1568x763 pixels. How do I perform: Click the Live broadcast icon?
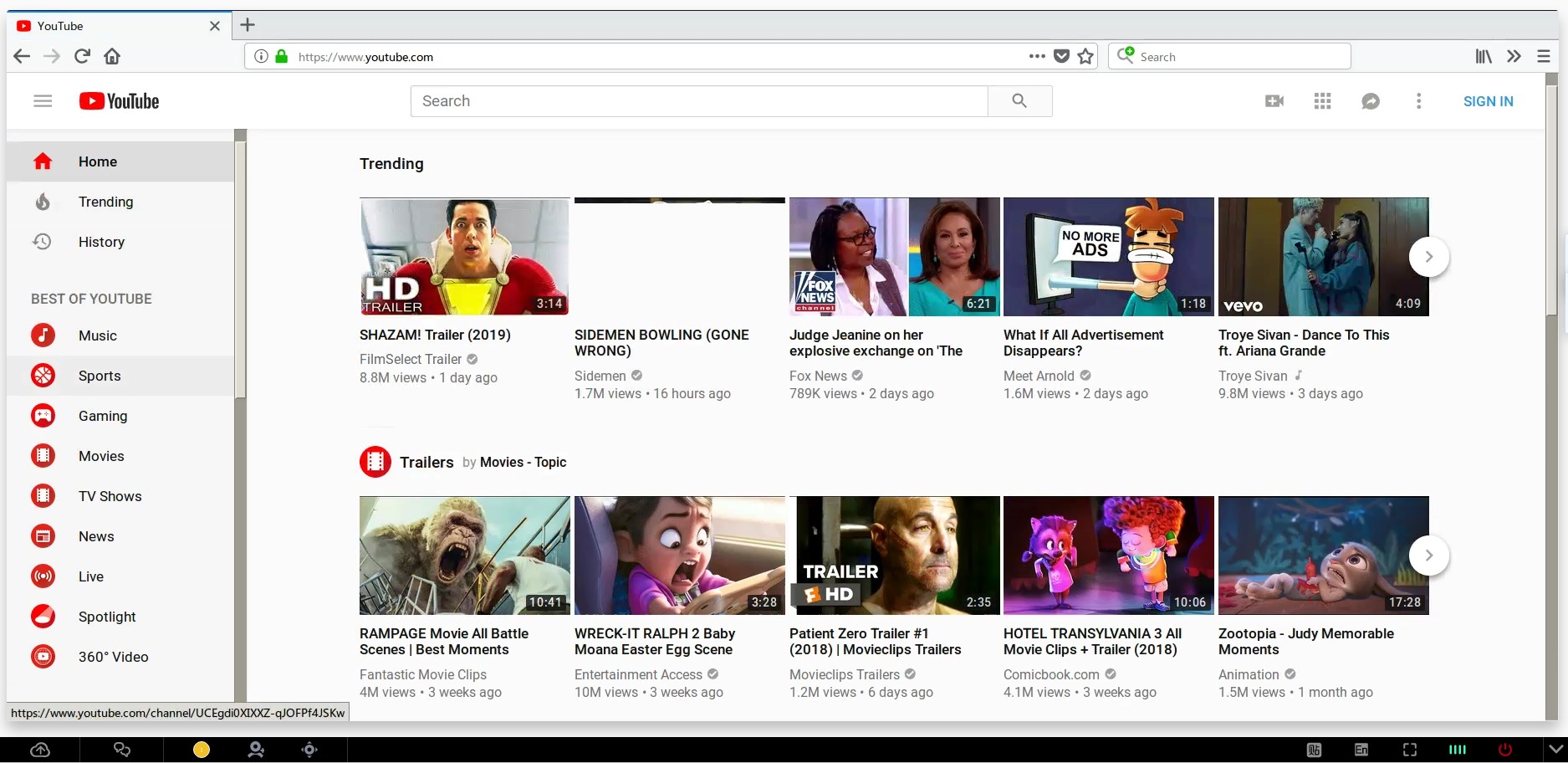(x=43, y=576)
